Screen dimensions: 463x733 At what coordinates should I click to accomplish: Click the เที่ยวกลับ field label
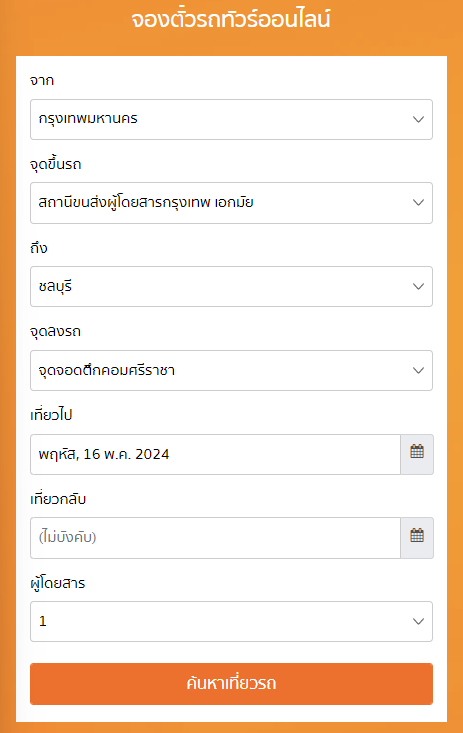tap(58, 499)
